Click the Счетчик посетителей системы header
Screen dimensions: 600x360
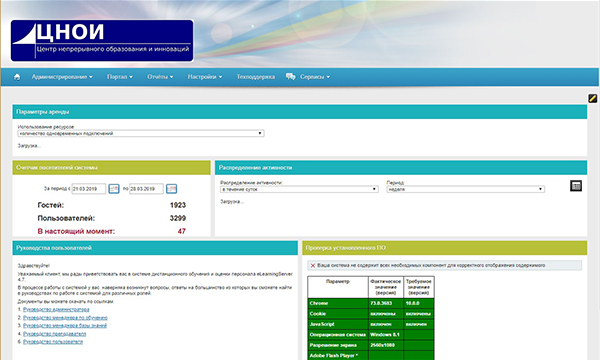pos(111,168)
